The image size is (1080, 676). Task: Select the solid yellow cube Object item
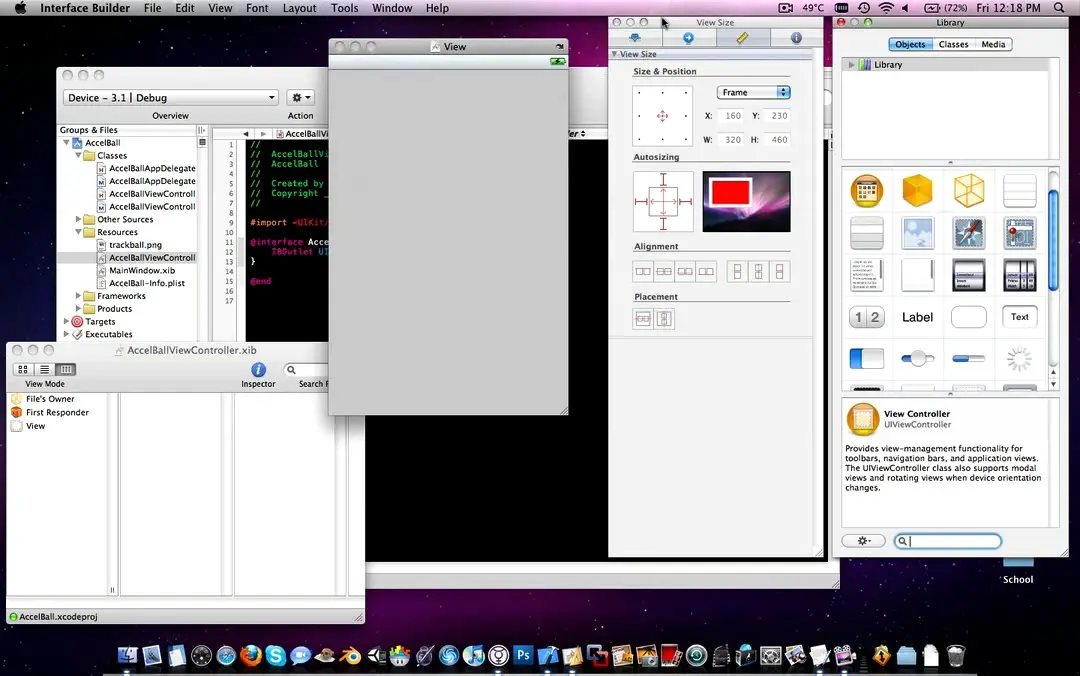pos(917,191)
